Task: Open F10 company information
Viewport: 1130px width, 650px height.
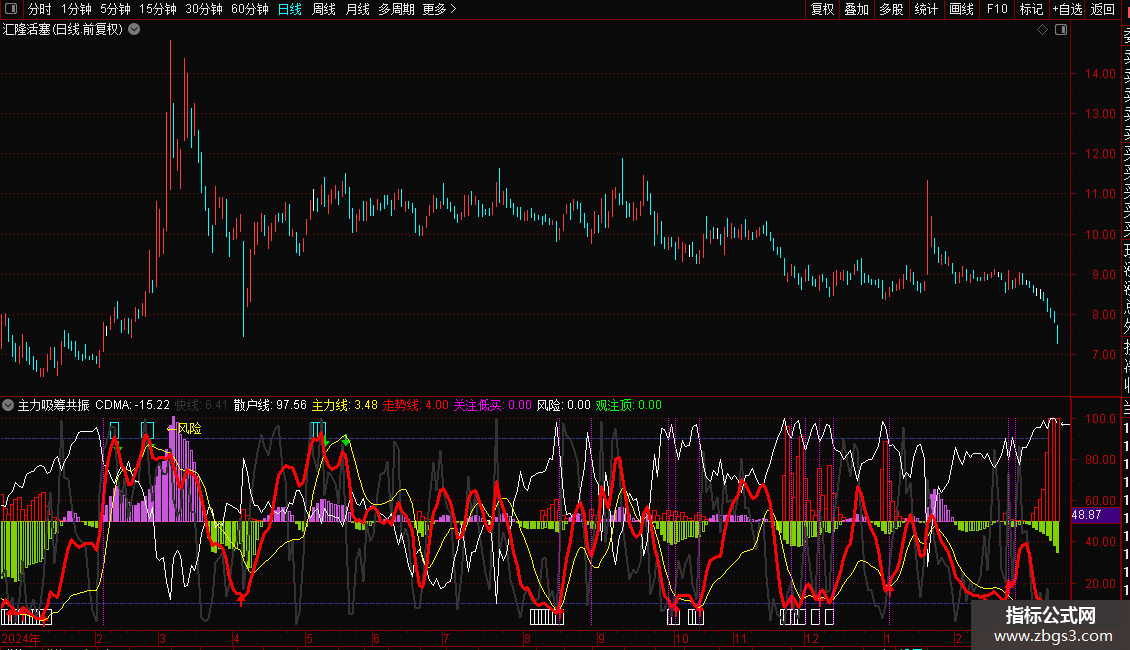Action: (x=997, y=9)
